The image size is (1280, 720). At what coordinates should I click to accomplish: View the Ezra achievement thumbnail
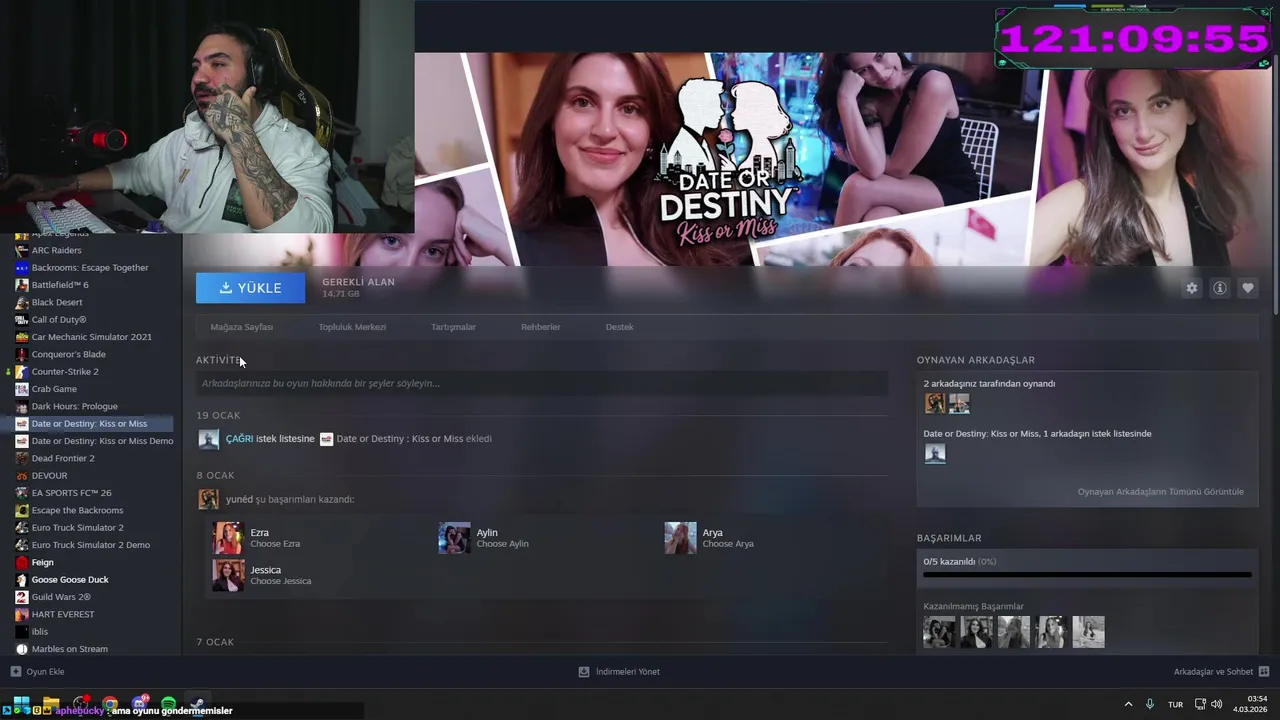pos(228,538)
